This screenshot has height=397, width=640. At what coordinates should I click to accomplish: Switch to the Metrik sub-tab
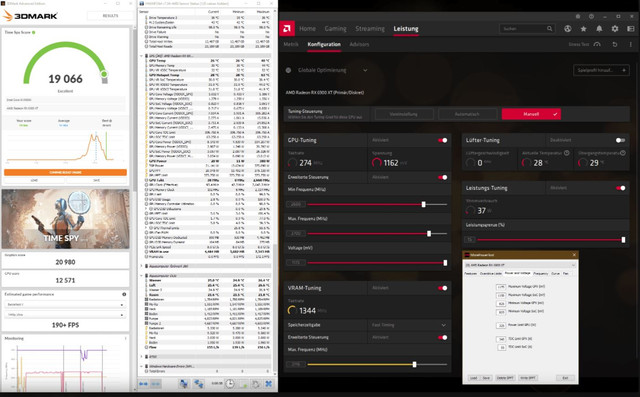(x=291, y=44)
